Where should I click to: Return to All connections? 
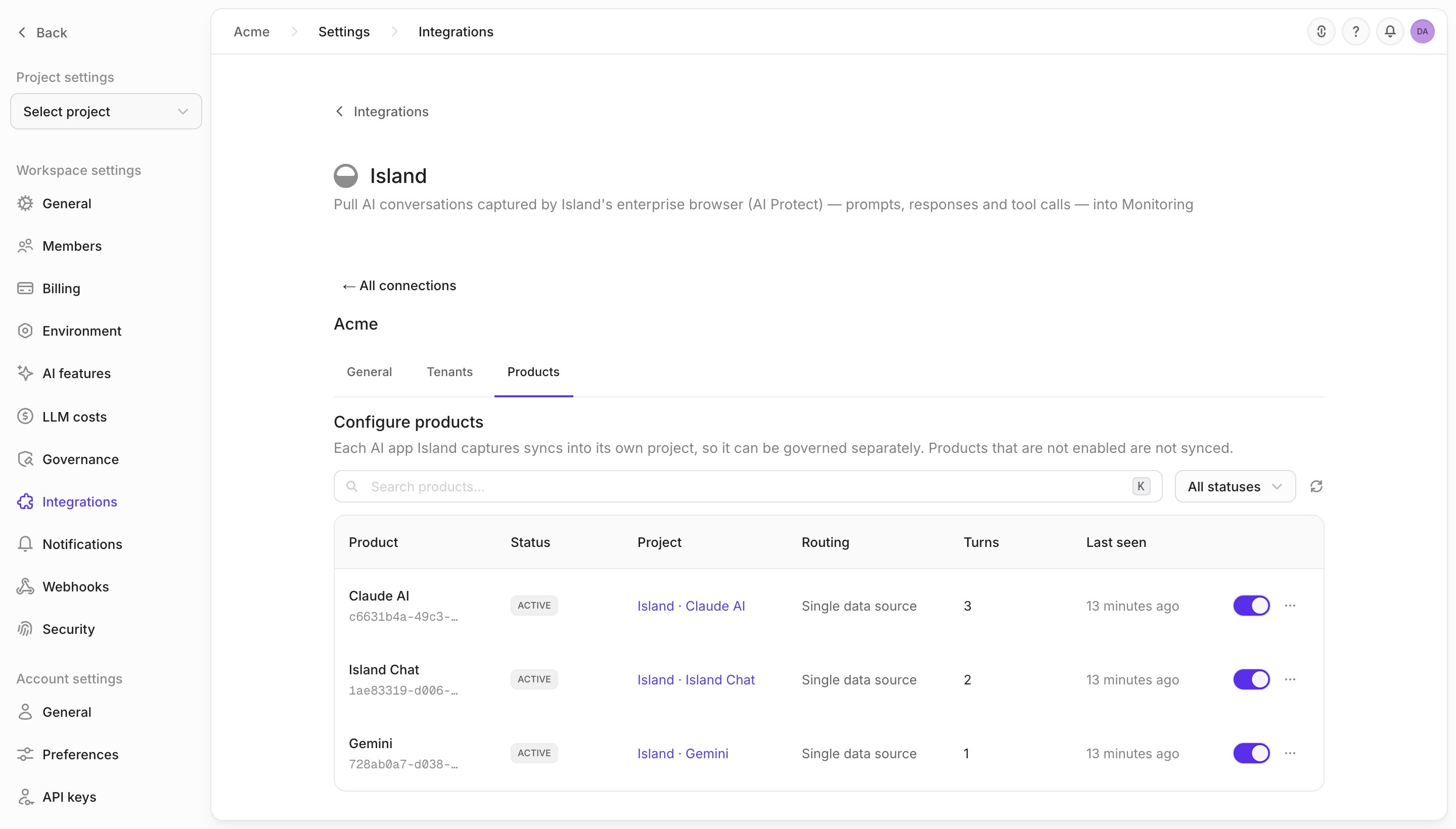(x=399, y=285)
